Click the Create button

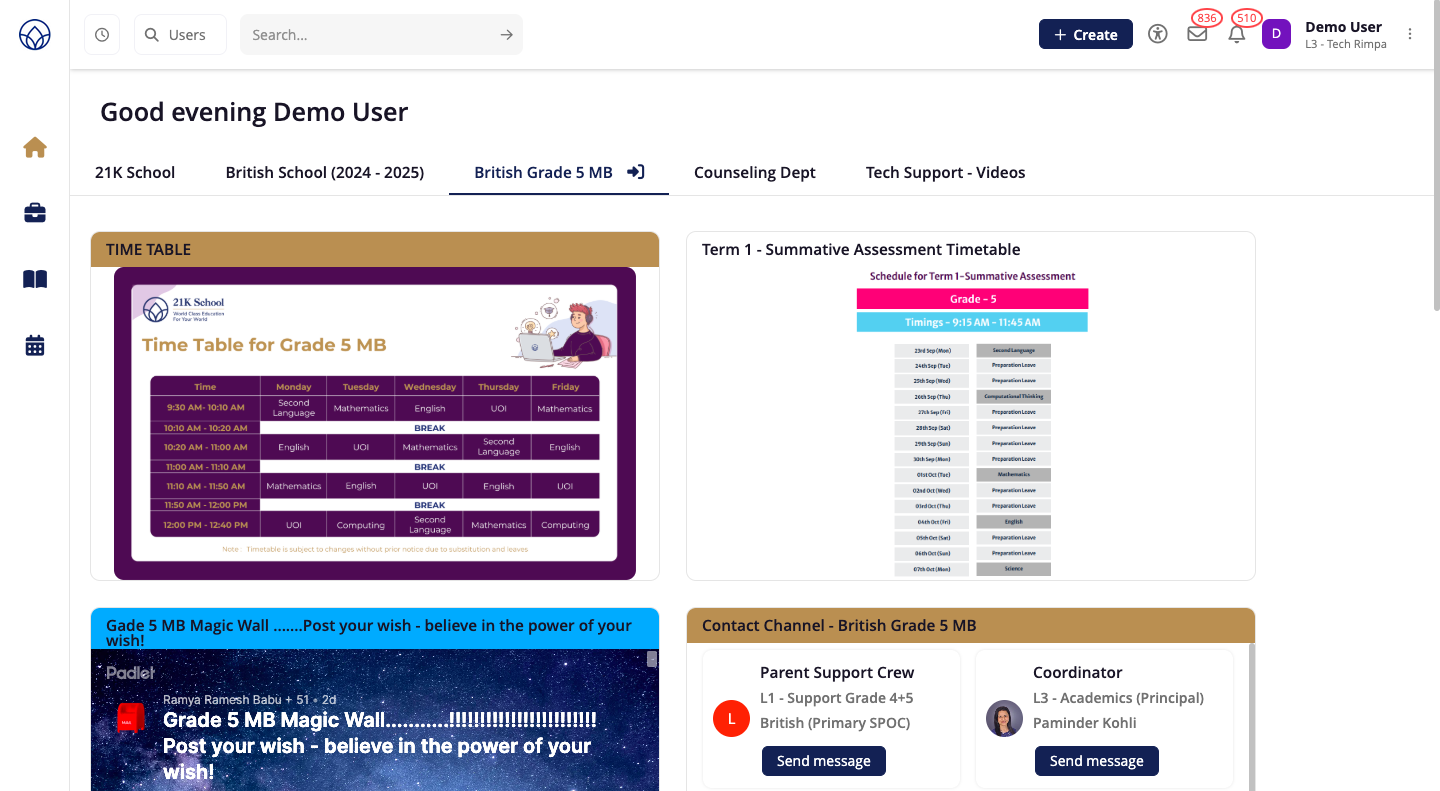pos(1085,34)
